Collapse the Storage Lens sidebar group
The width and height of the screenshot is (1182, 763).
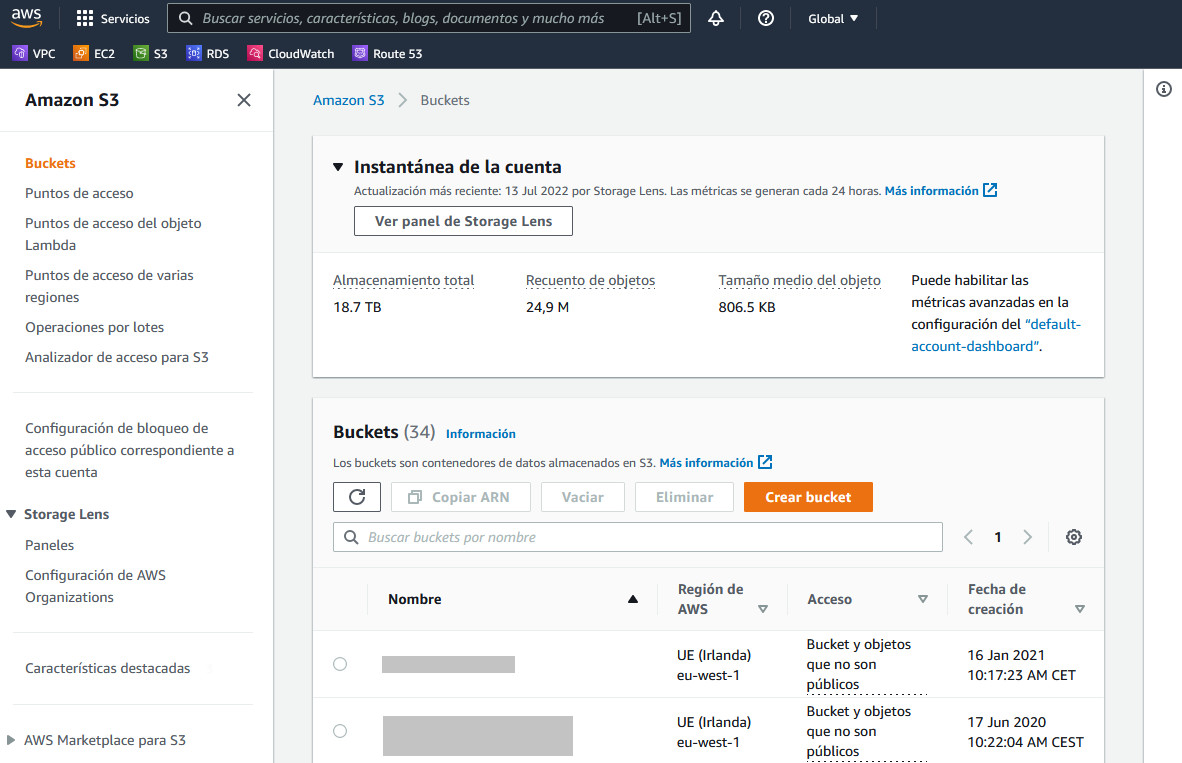11,514
